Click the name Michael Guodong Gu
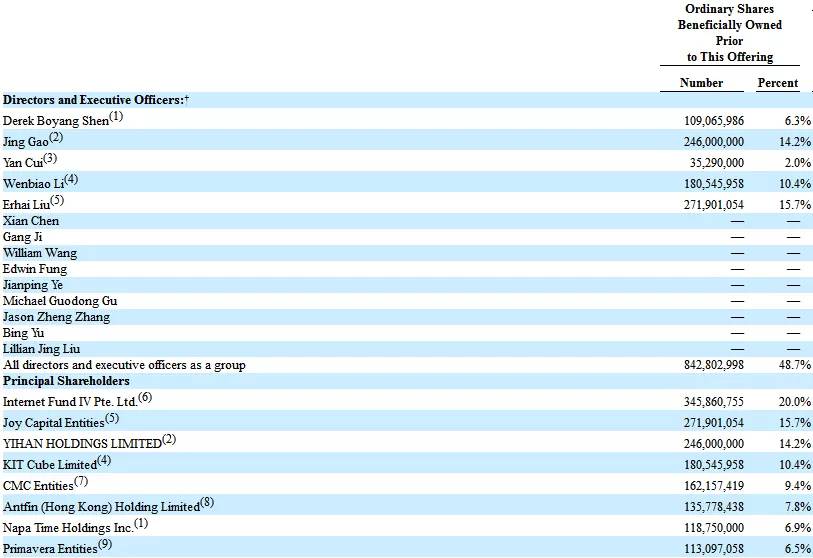813x558 pixels. (x=60, y=301)
